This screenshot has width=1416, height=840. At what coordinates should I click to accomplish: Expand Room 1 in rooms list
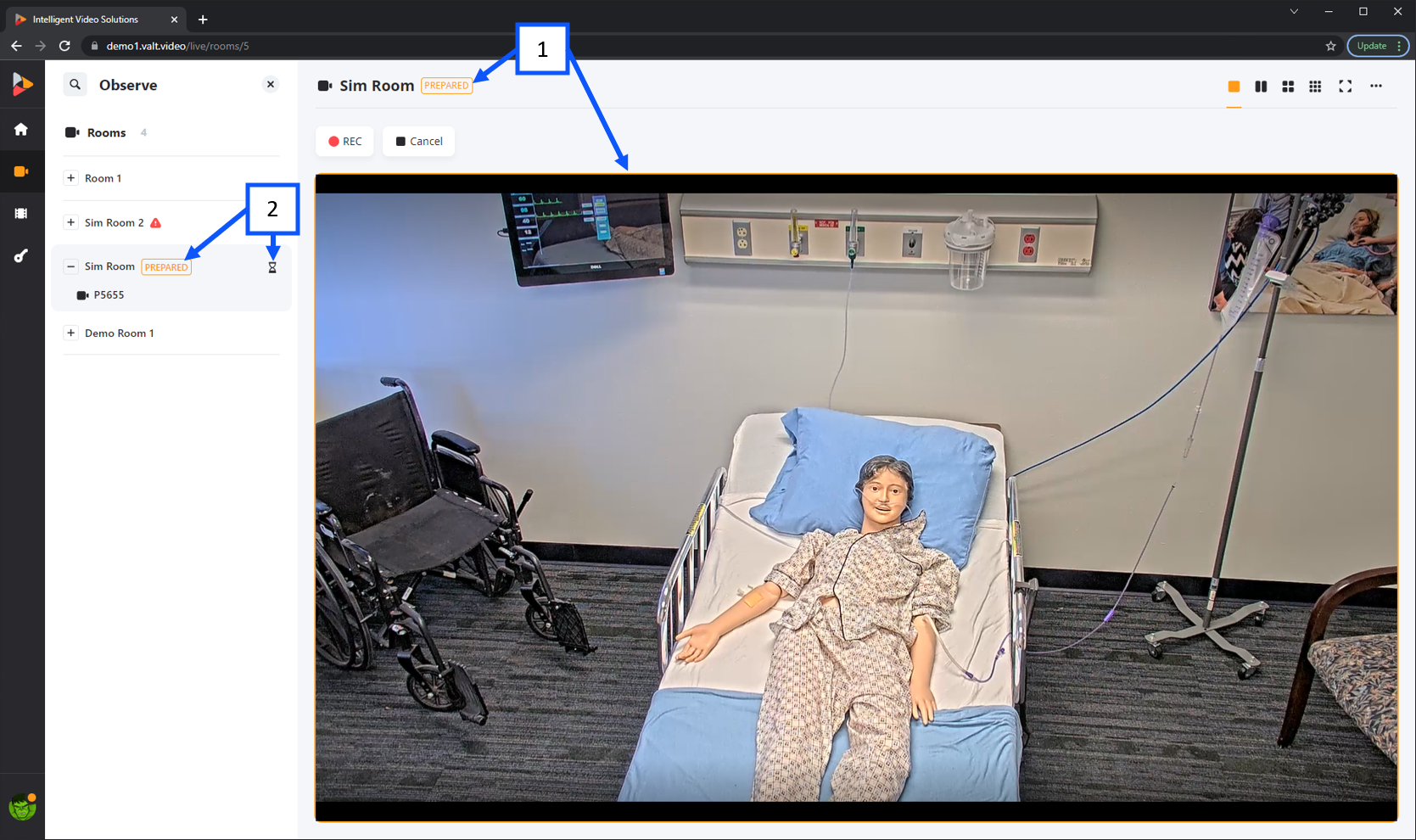click(71, 178)
